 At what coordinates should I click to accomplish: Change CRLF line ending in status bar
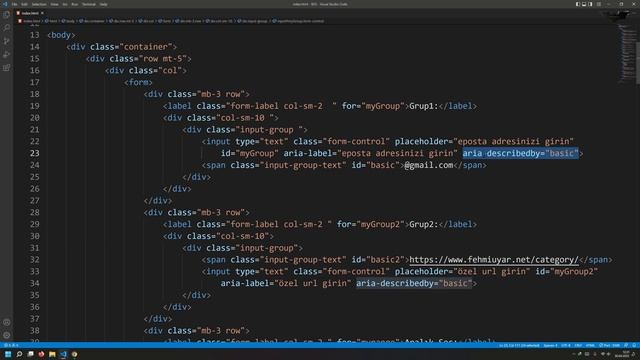pos(578,345)
